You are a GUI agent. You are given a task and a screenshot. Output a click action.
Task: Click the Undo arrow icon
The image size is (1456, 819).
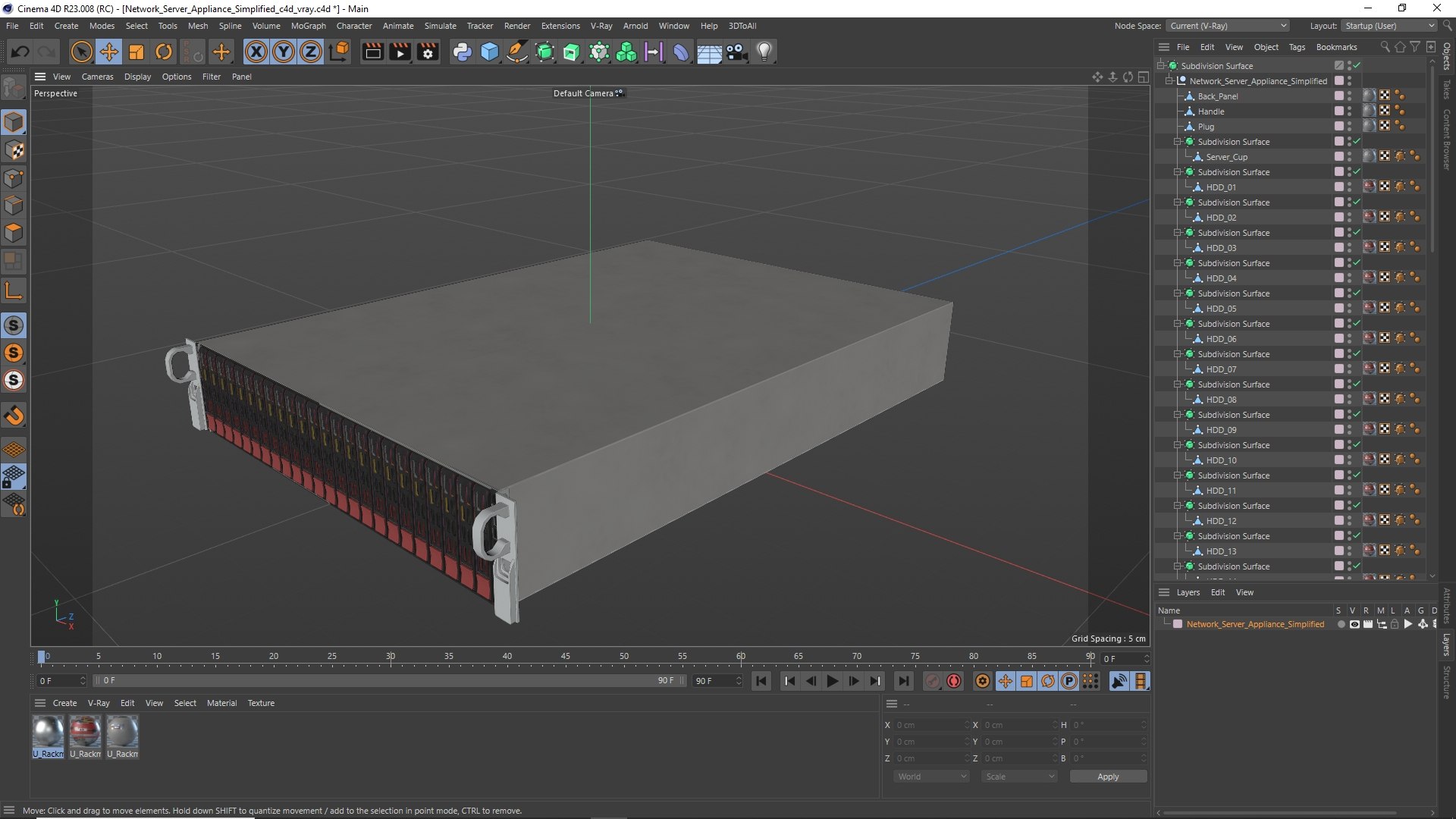click(20, 52)
